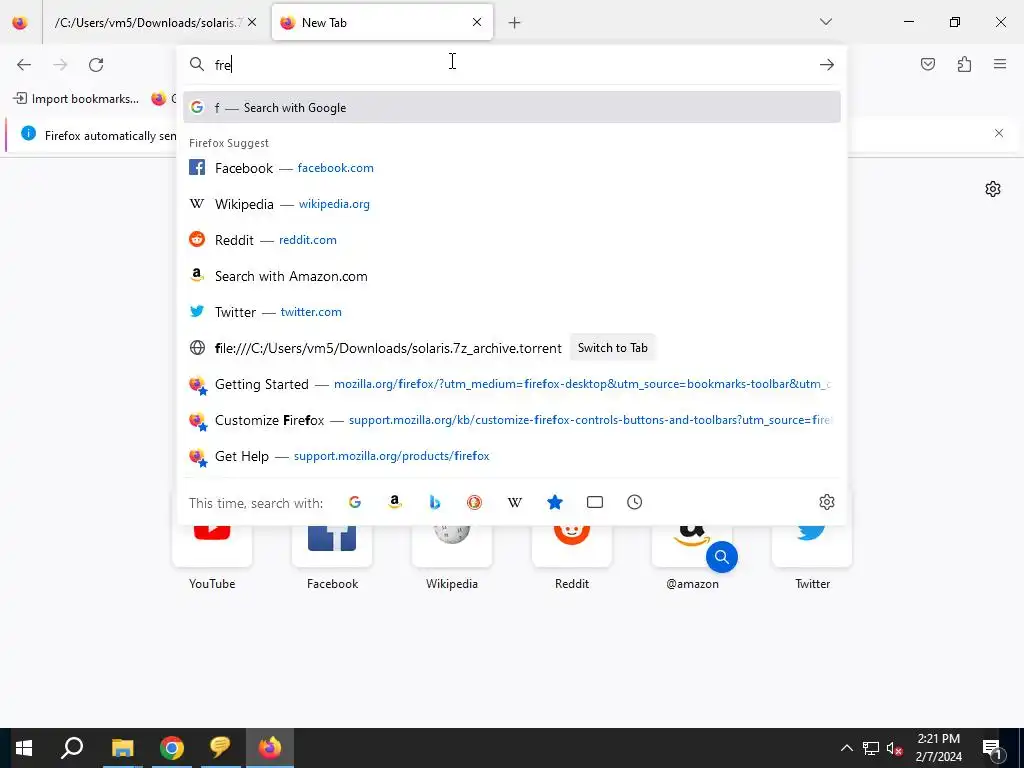Open the Windows notification center
Screen dimensions: 1024x768
[x=993, y=748]
